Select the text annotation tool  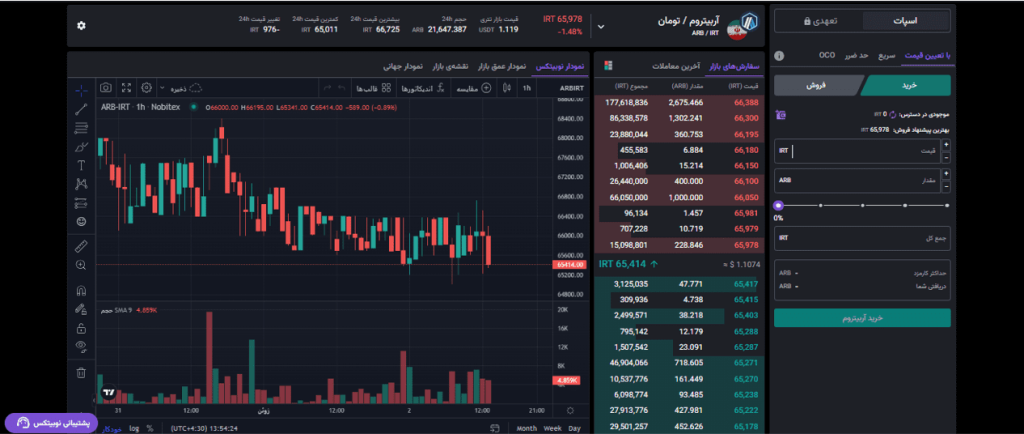click(x=81, y=165)
